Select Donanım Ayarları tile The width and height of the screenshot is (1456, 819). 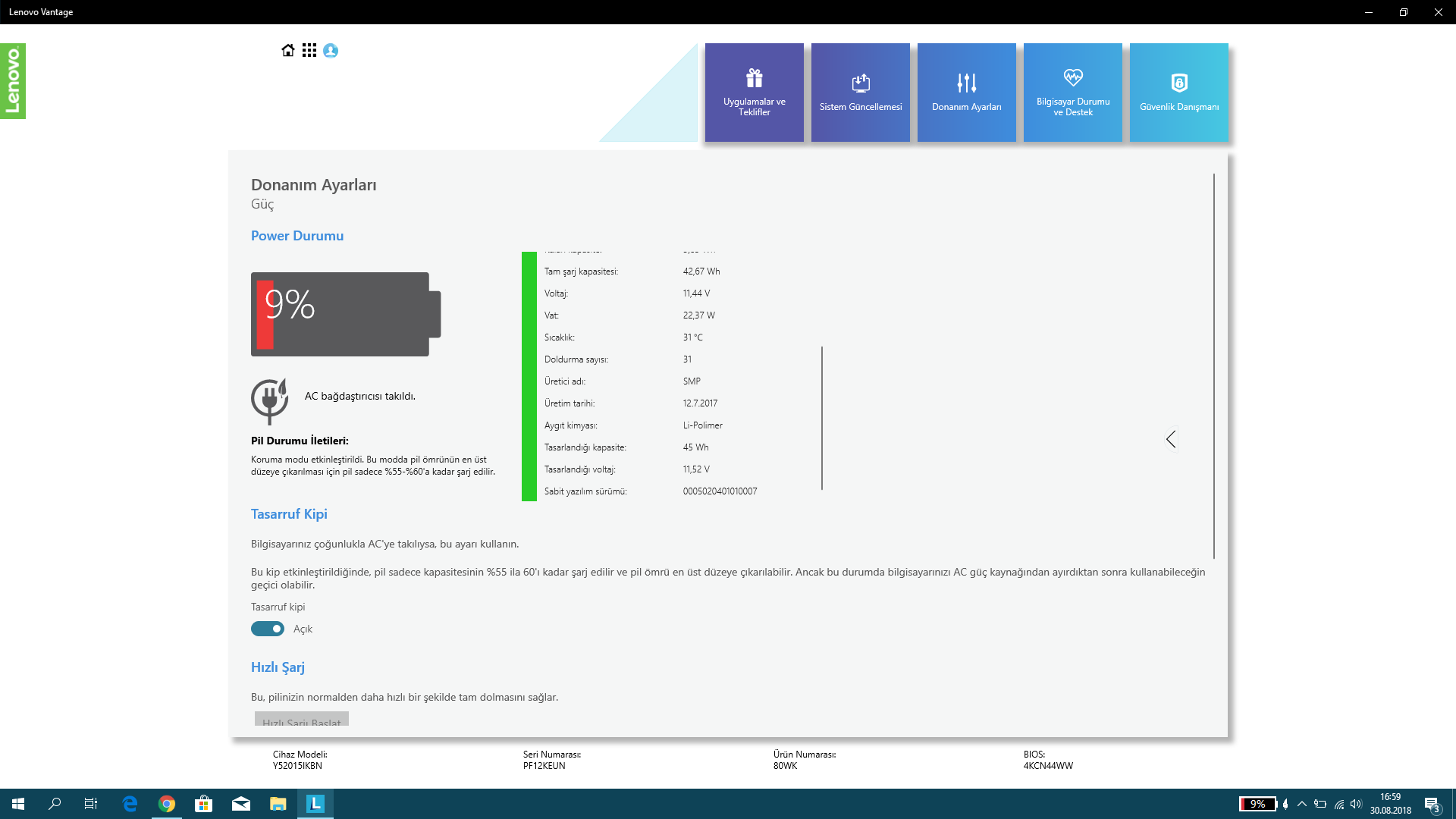[x=966, y=93]
